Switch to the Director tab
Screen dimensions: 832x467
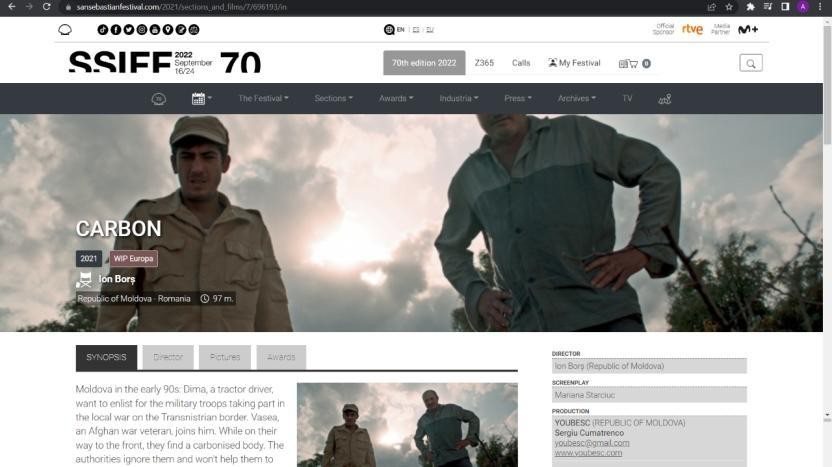168,357
